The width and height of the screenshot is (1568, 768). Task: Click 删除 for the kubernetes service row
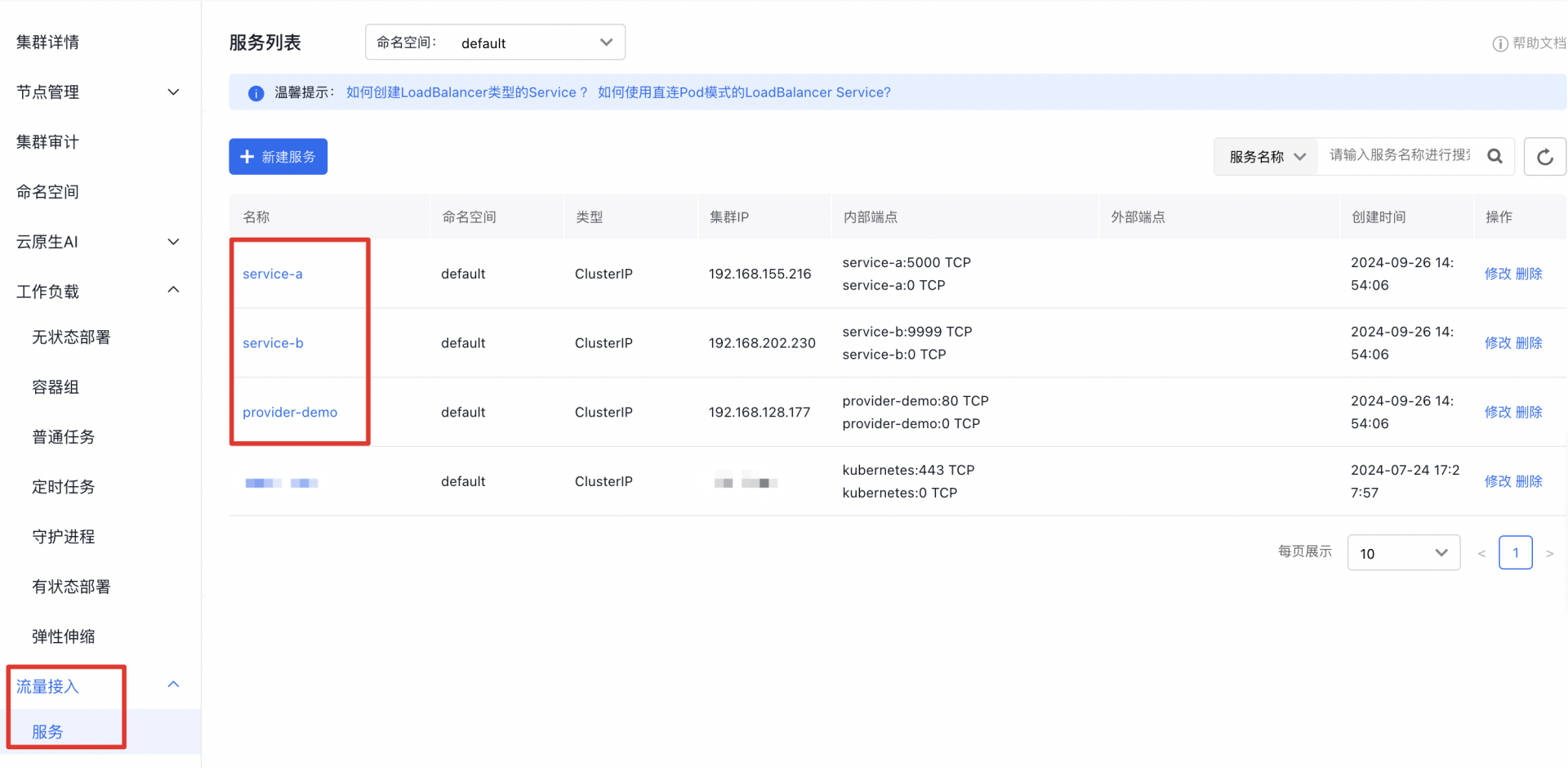tap(1529, 481)
